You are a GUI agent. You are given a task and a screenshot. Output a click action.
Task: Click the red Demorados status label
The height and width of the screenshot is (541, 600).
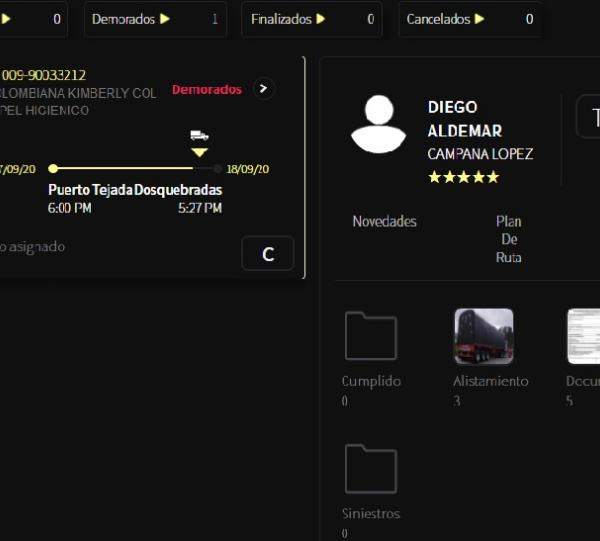[207, 90]
